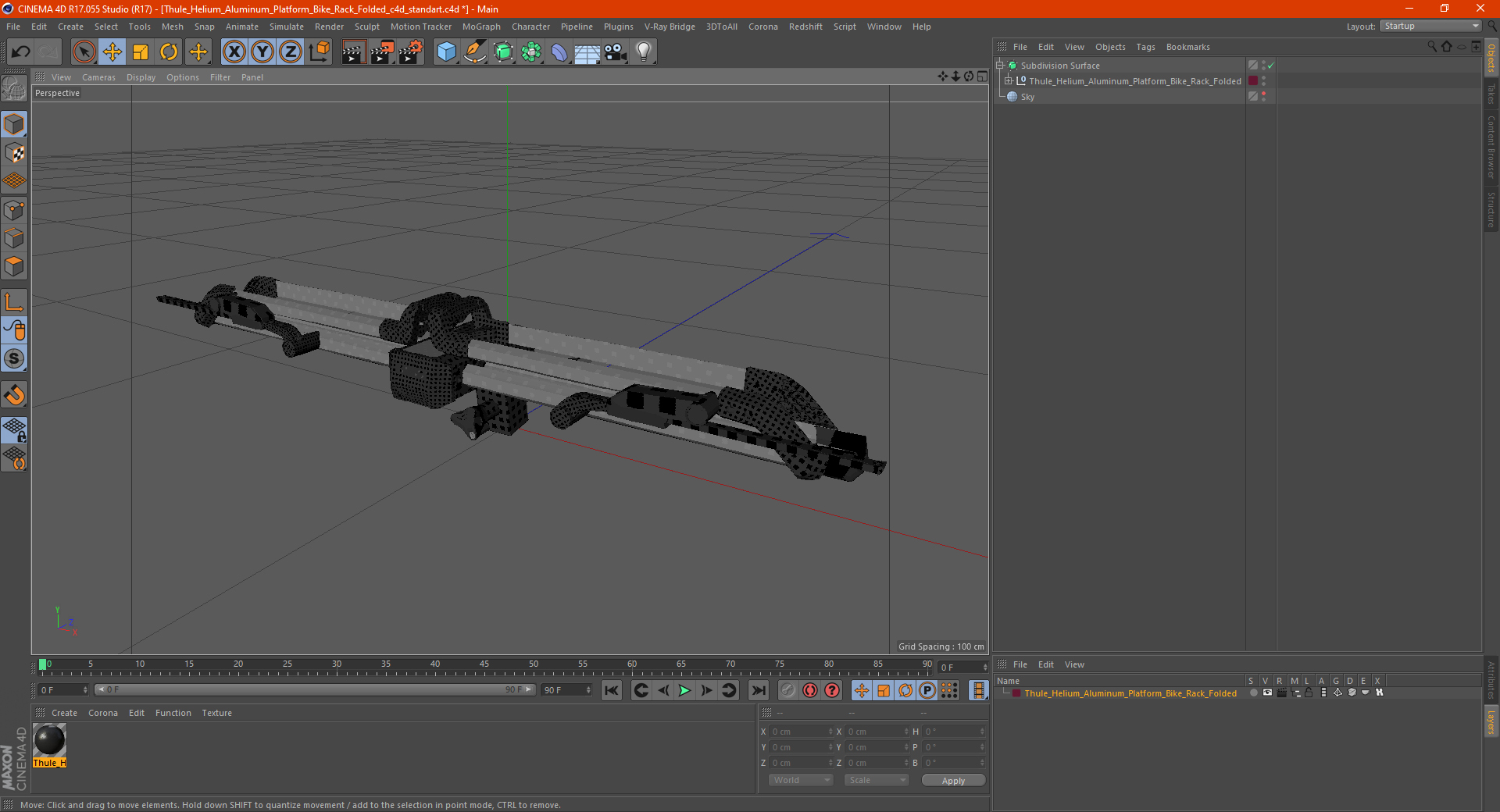Toggle Subdivision Surface enable checkmark
1500x812 pixels.
pyautogui.click(x=1271, y=66)
